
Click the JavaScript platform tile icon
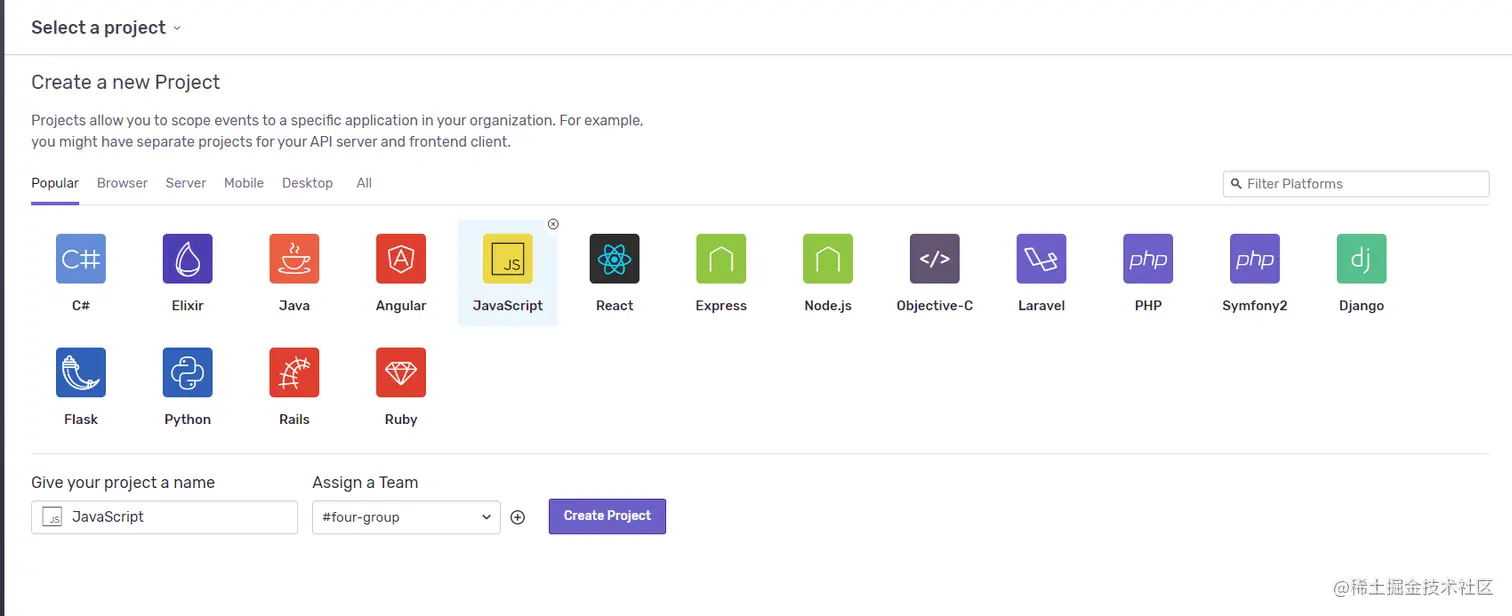click(508, 259)
